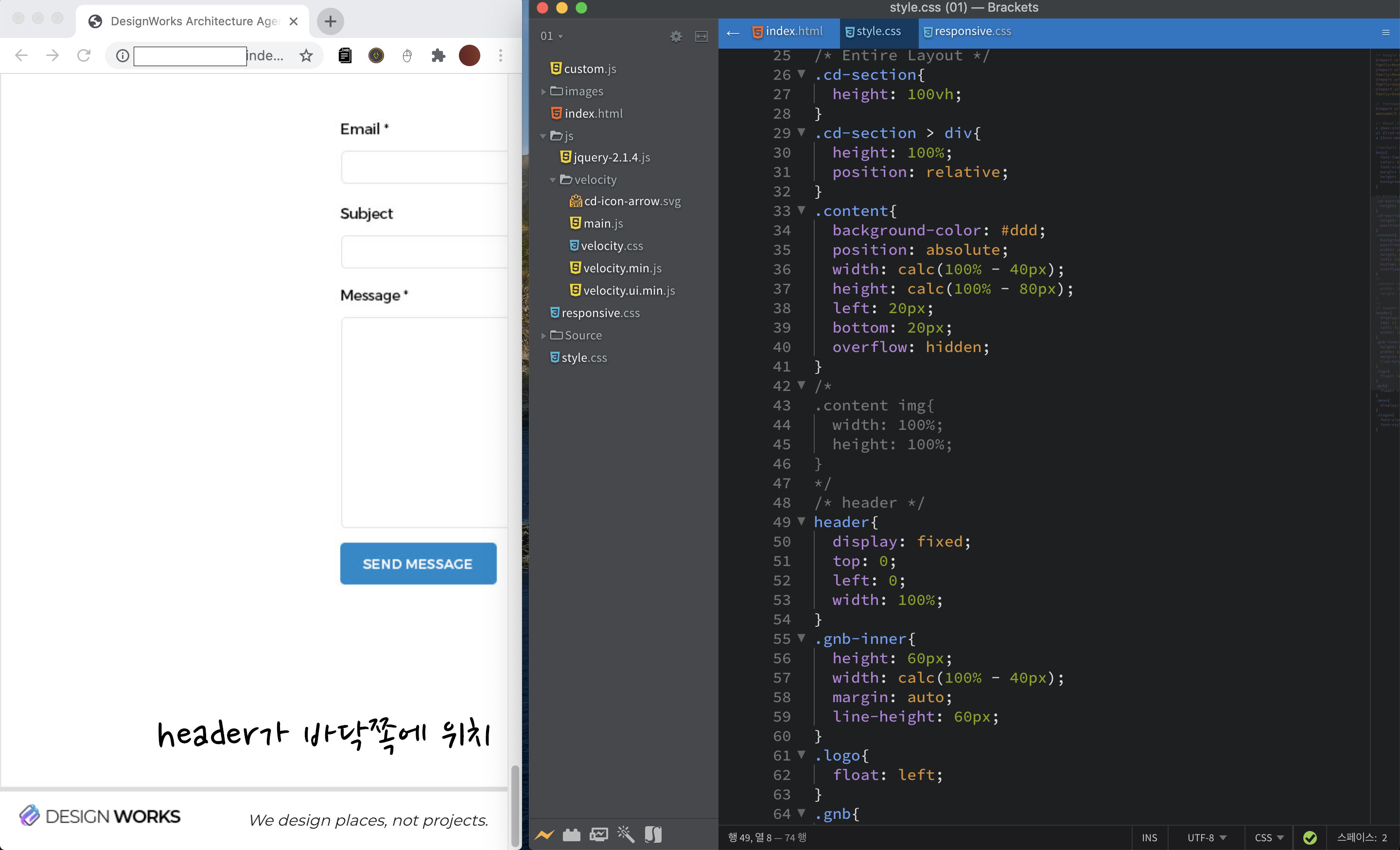Screen dimensions: 1400x850
Task: Click the Beautify magic wand icon
Action: click(x=626, y=834)
